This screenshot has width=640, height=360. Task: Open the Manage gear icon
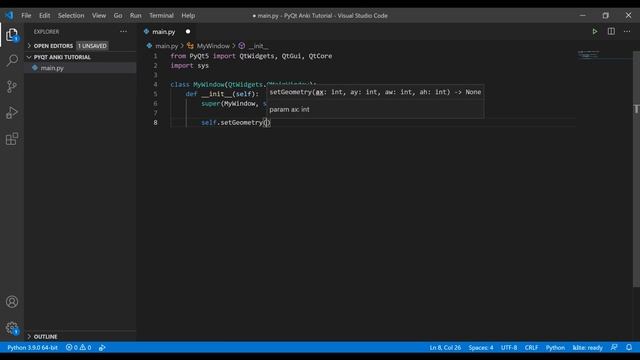[12, 328]
